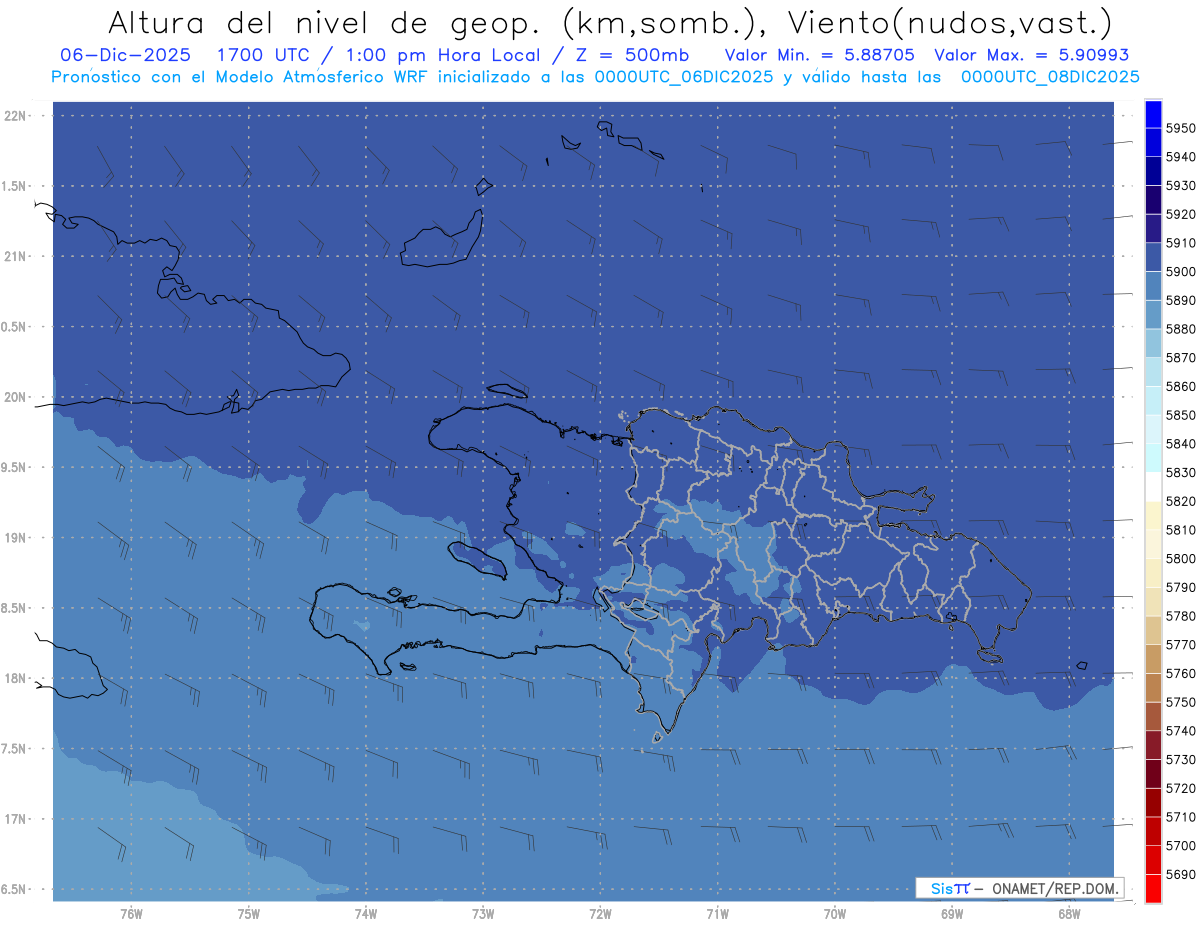This screenshot has height=927, width=1200.
Task: Click the latitude axis label '17N'
Action: [x=15, y=819]
